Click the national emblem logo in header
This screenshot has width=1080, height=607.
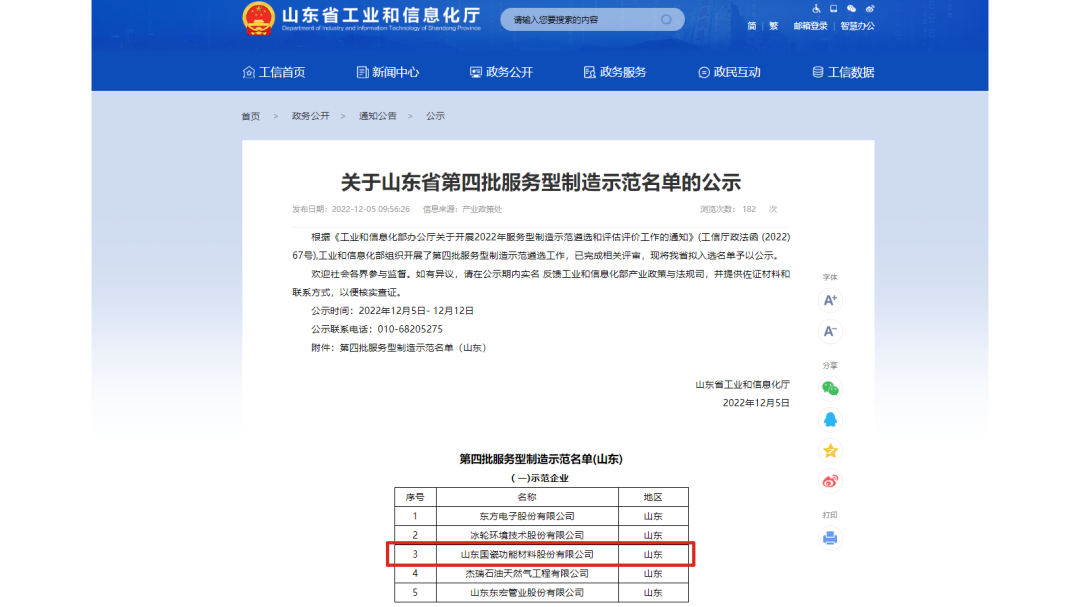click(258, 19)
